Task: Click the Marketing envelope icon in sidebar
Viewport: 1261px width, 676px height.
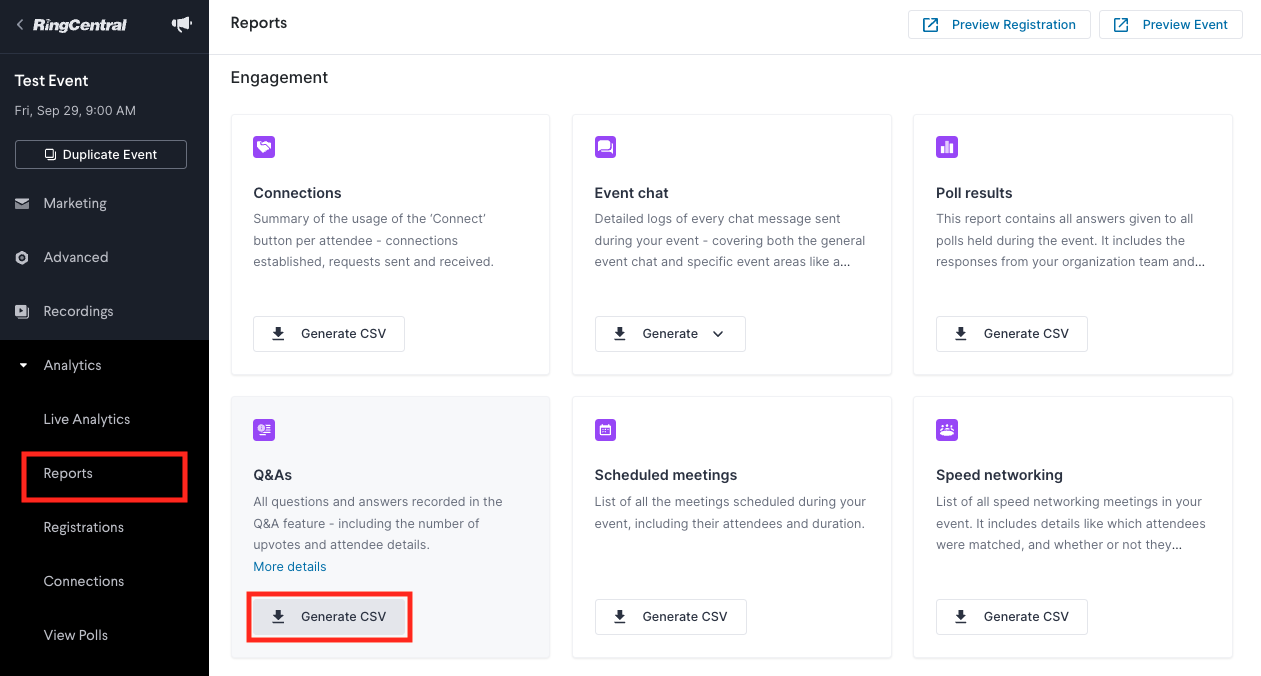Action: click(x=22, y=203)
